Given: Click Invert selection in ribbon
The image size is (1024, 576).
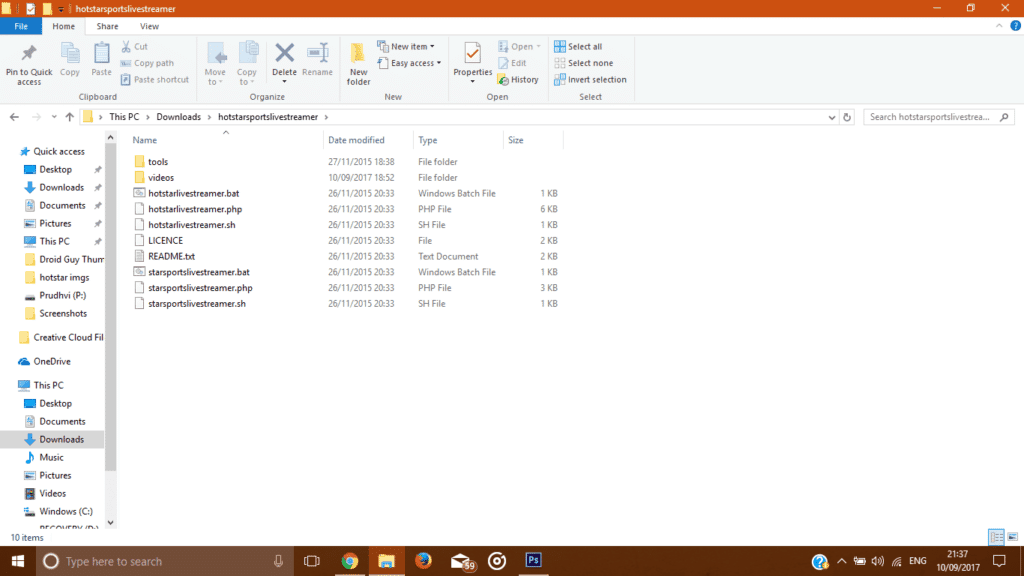Looking at the screenshot, I should pos(590,80).
